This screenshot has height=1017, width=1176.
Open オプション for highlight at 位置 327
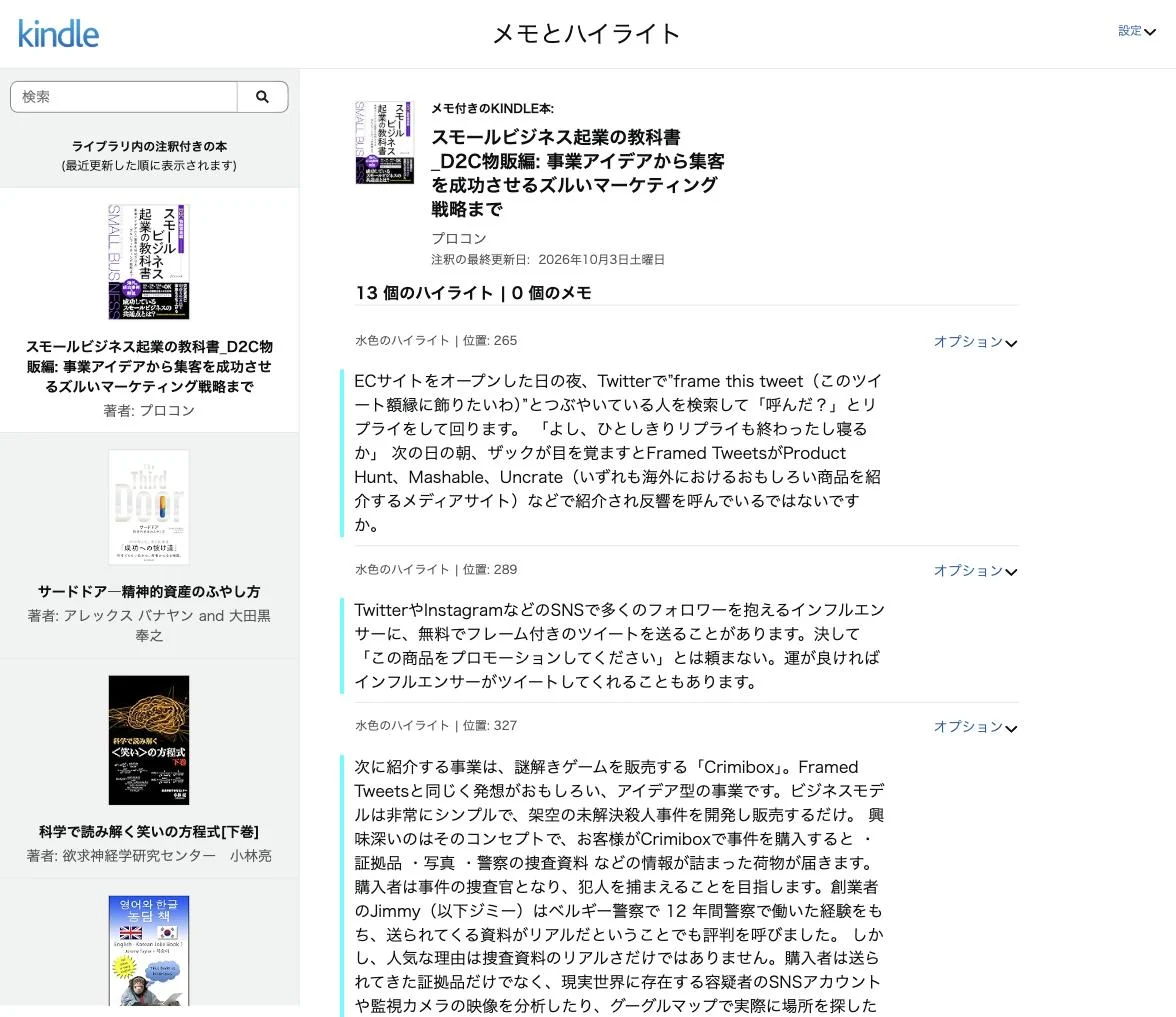click(975, 727)
